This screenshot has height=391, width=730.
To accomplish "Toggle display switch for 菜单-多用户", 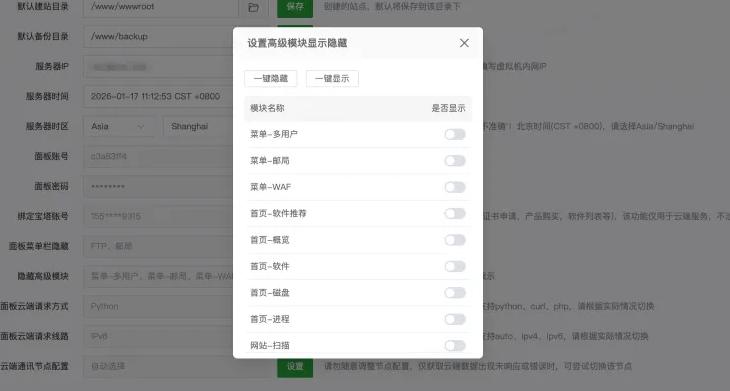I will coord(455,135).
